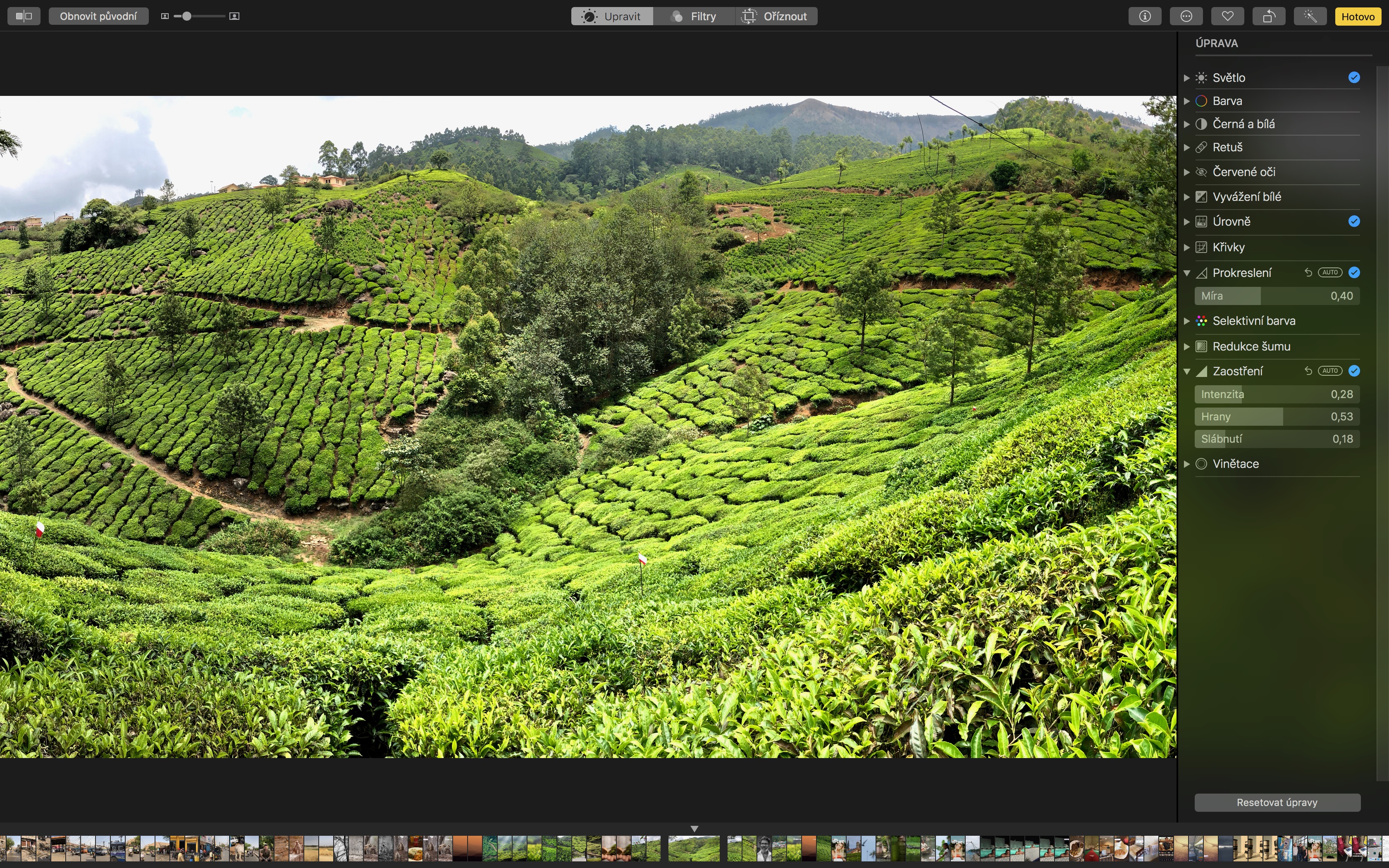The height and width of the screenshot is (868, 1389).
Task: Rotate the photo using rotate icon
Action: [x=1268, y=16]
